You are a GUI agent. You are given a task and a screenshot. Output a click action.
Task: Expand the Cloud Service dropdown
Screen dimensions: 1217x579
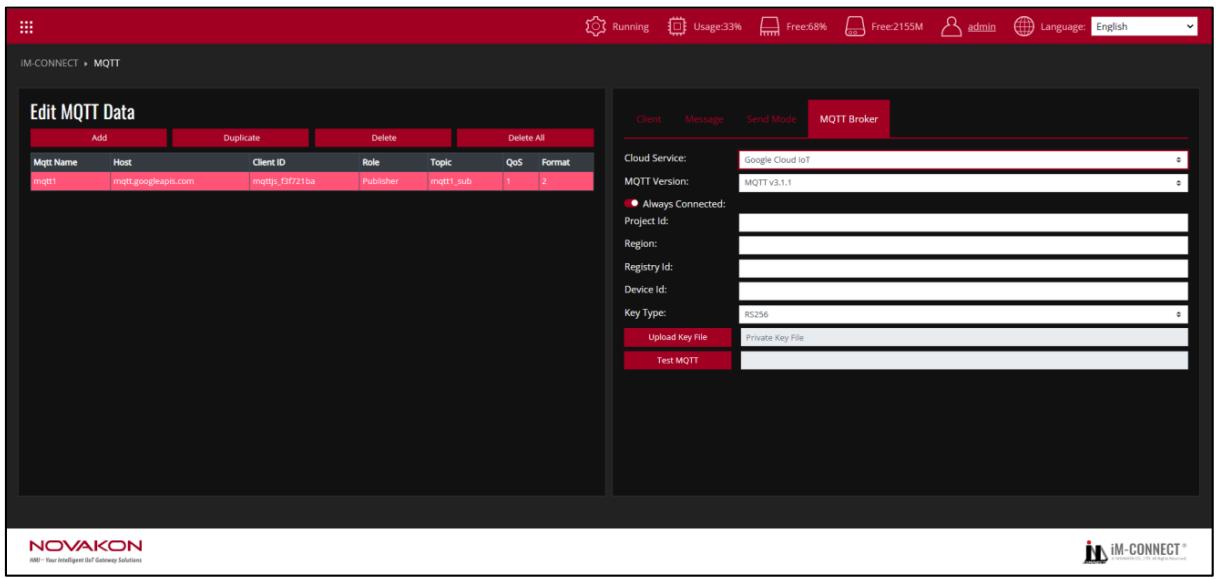click(962, 159)
